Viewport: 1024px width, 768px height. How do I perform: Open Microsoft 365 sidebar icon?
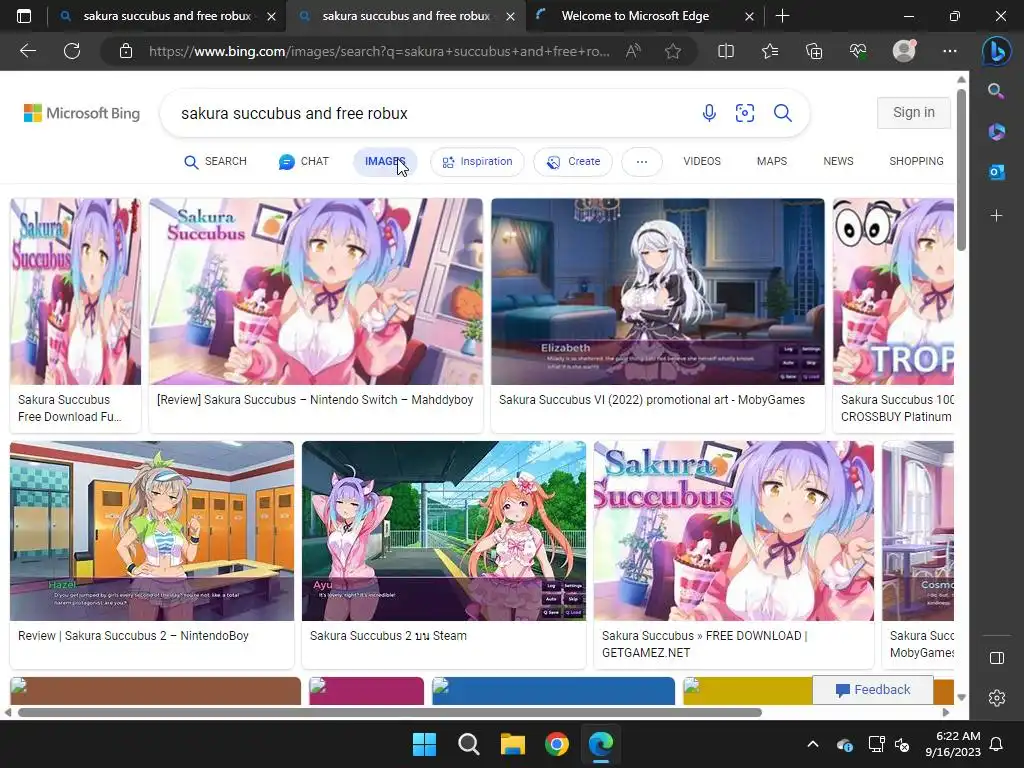(x=996, y=131)
